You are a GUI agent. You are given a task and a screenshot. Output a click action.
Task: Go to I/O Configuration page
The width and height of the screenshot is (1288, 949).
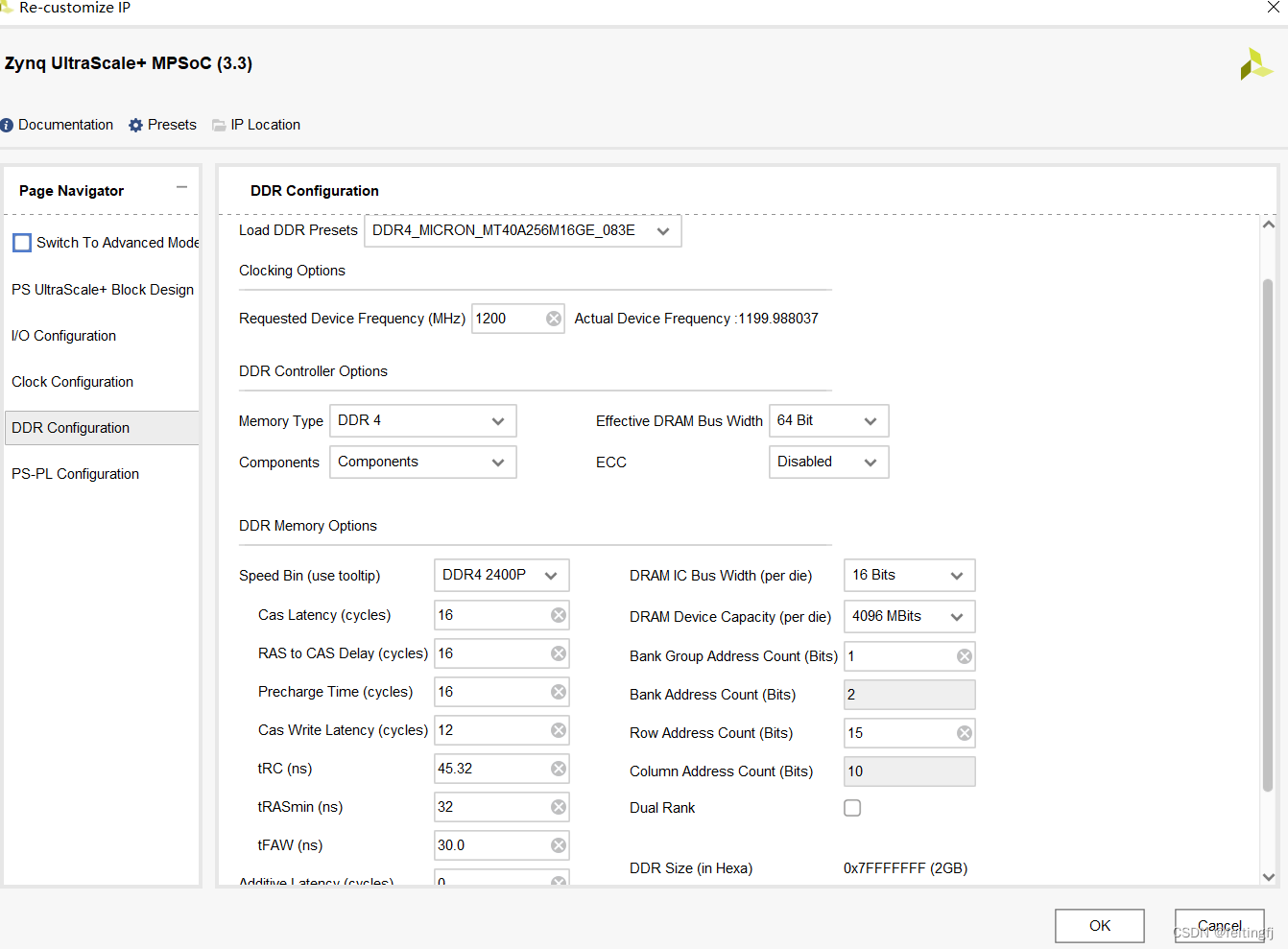(63, 336)
